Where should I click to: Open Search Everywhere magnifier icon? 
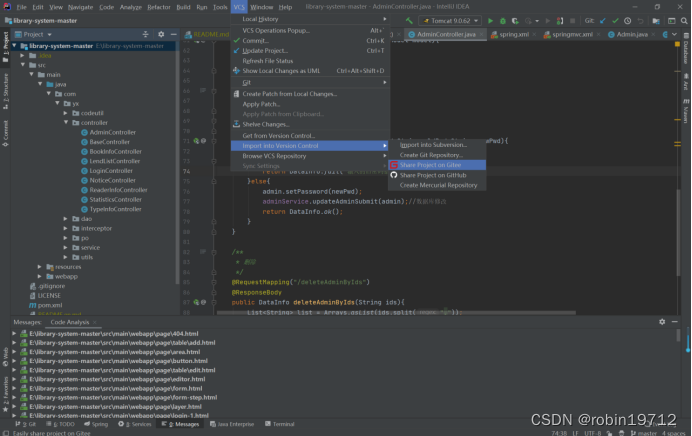tap(684, 21)
